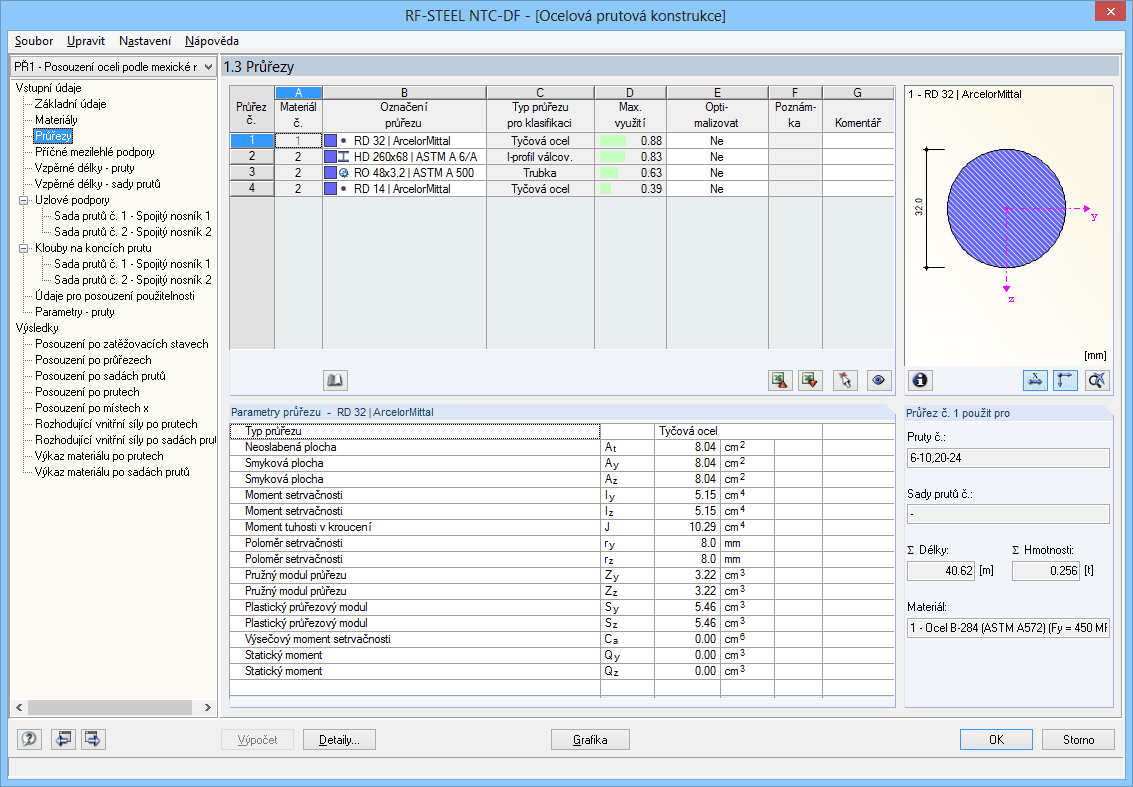1133x787 pixels.
Task: Go to next table with the forward arrow icon
Action: point(93,739)
